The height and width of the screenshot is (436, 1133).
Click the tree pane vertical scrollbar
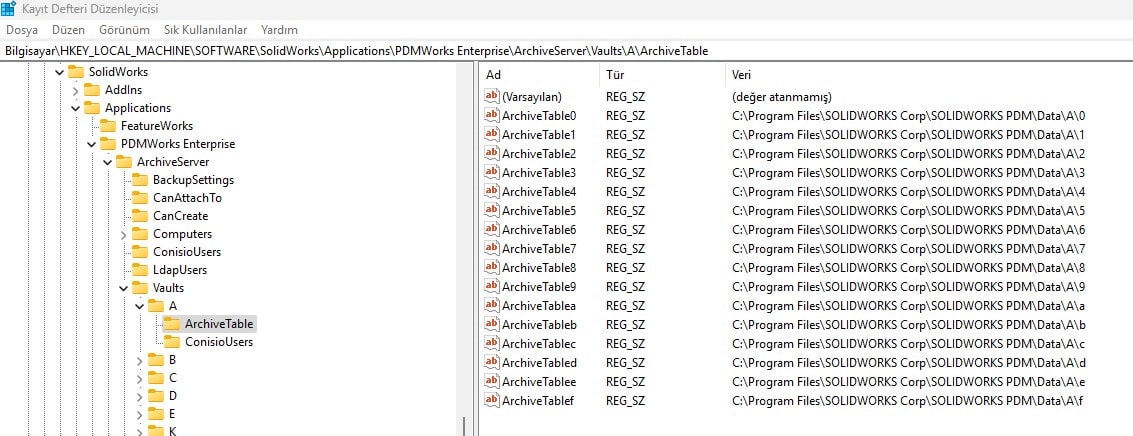tap(463, 249)
